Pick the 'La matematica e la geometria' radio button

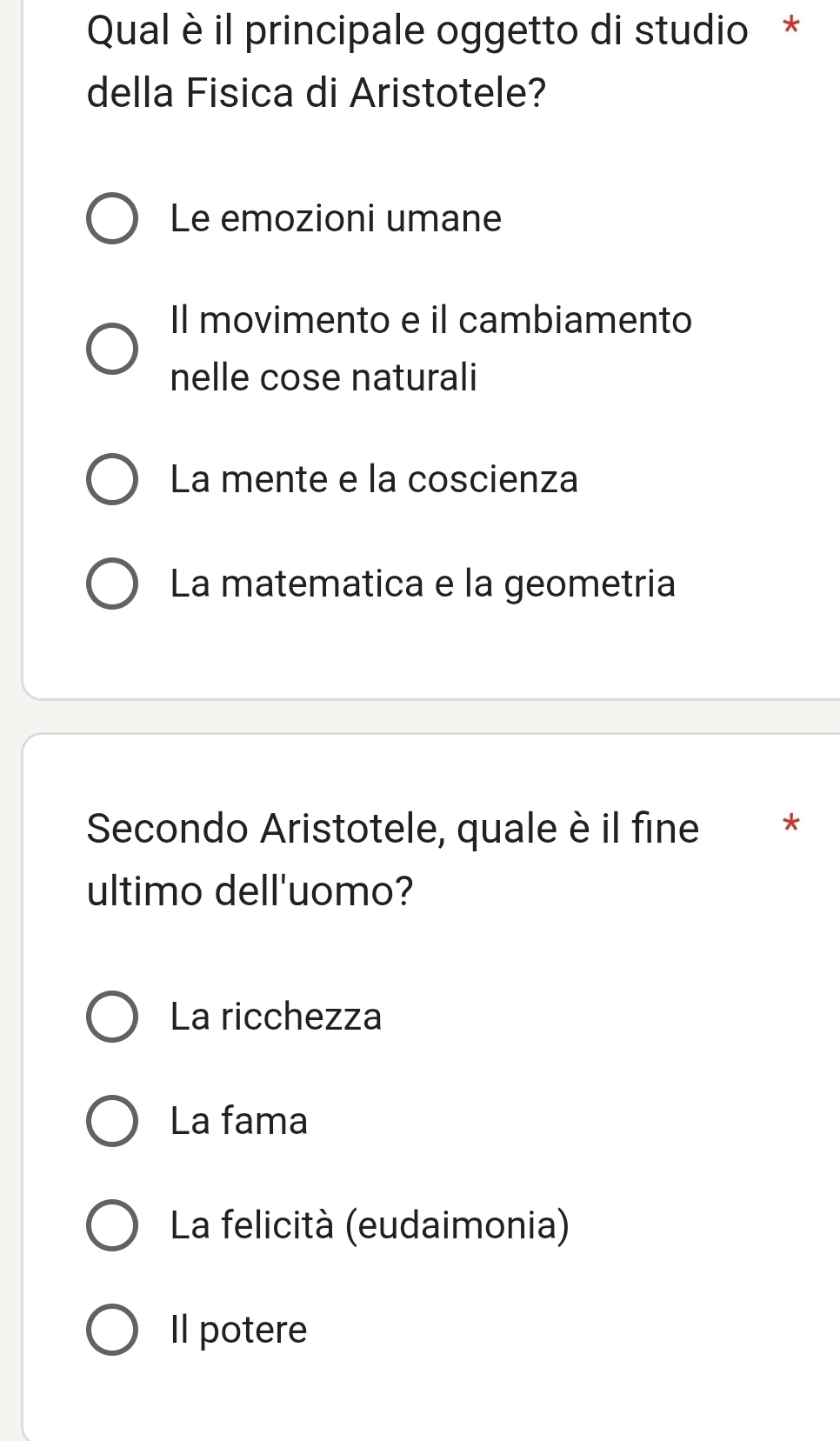(112, 584)
